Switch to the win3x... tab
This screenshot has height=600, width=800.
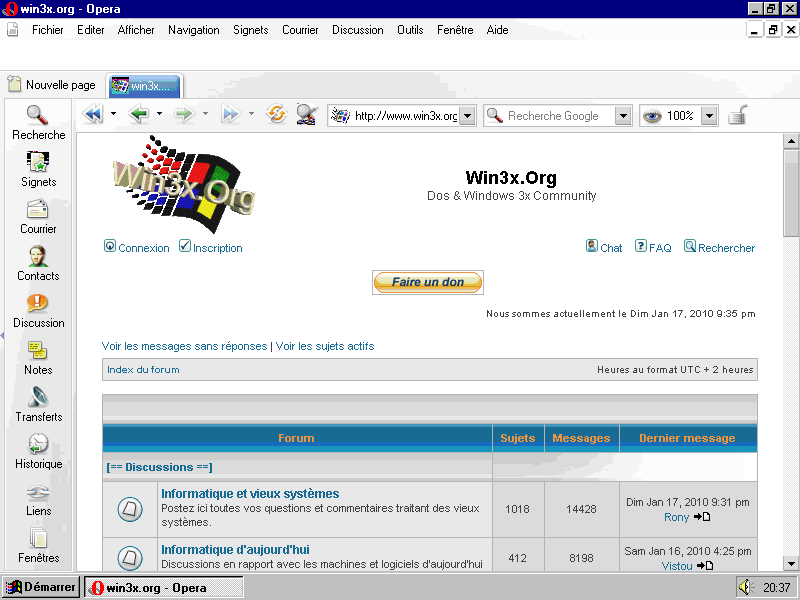coord(145,85)
